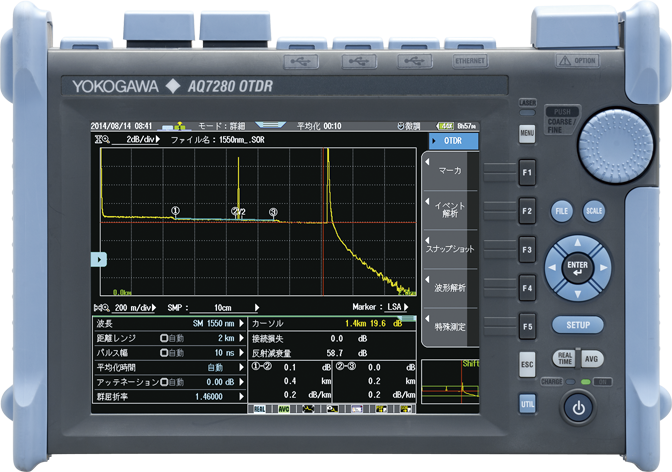Image resolution: width=672 pixels, height=472 pixels.
Task: Open the SMP 10cm sampling dropdown
Action: 225,308
